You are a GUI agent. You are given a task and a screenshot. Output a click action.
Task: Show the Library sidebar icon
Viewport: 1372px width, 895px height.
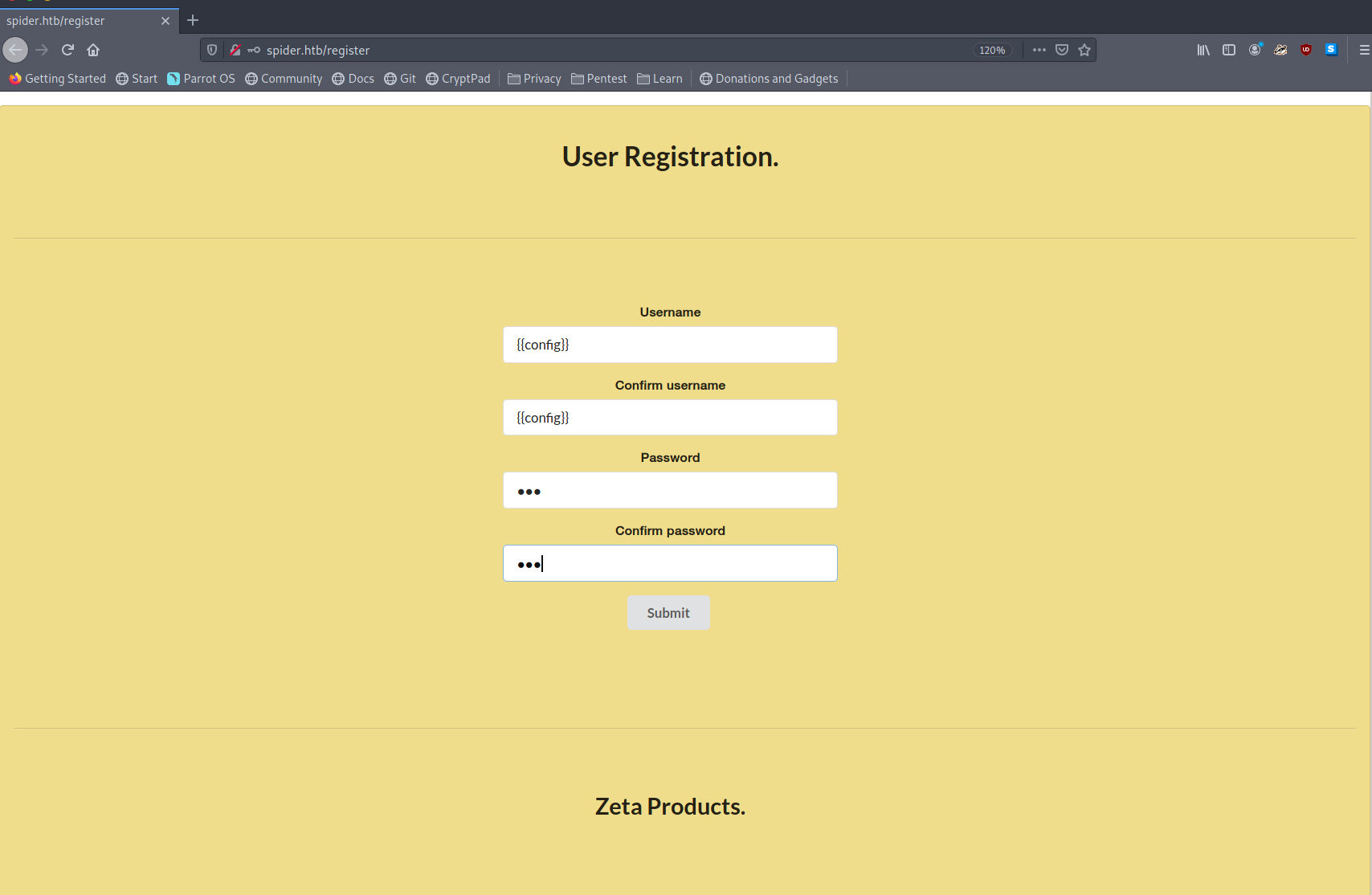coord(1203,50)
